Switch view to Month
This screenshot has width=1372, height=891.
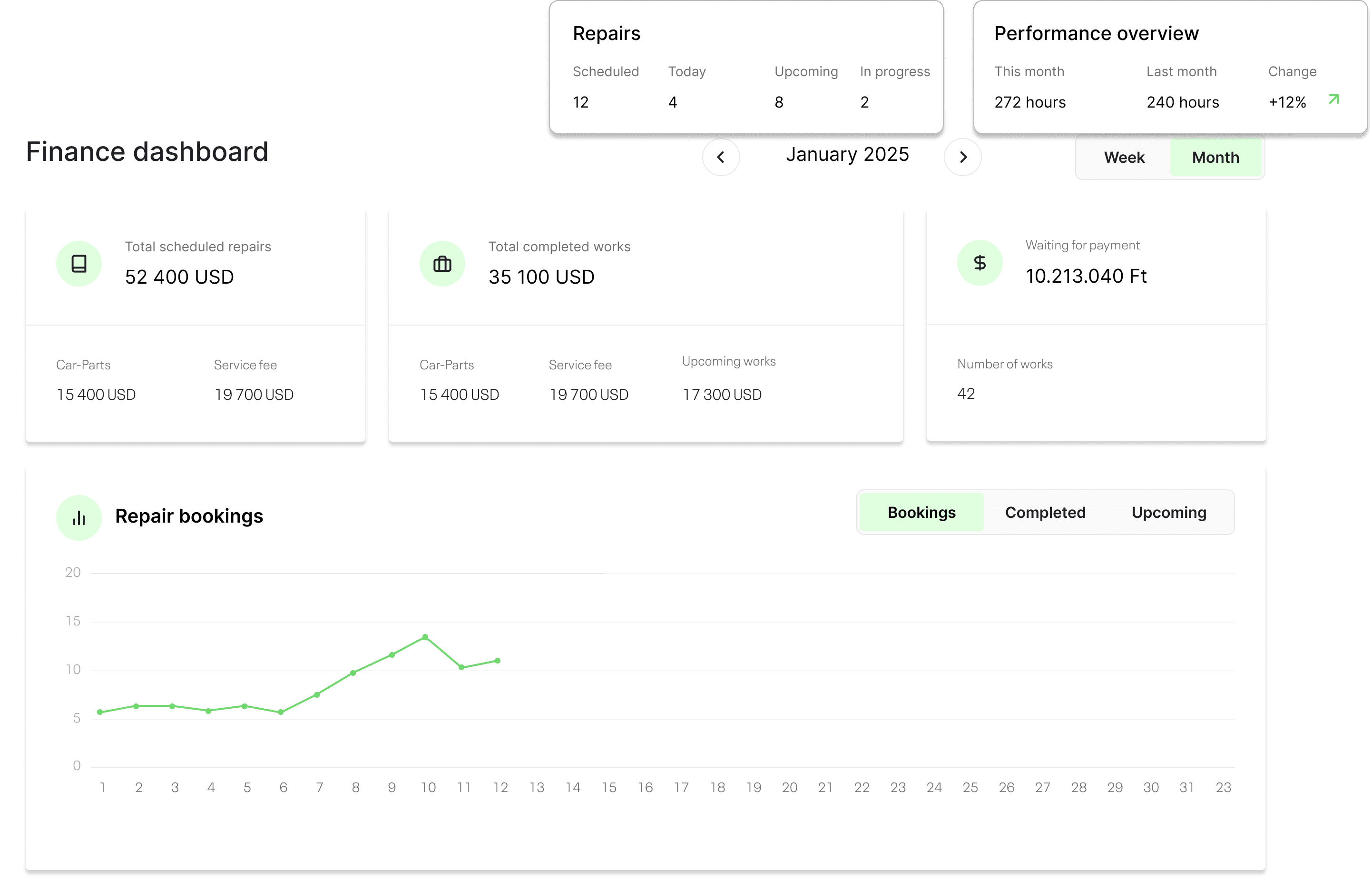[1215, 158]
